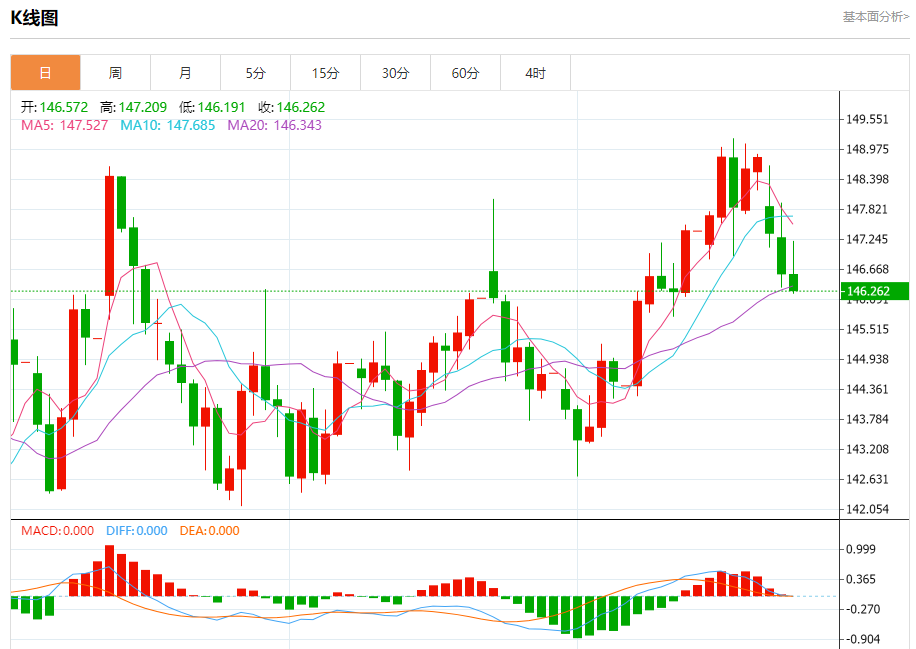916x649 pixels.
Task: Switch to the 月 monthly tab
Action: [186, 73]
